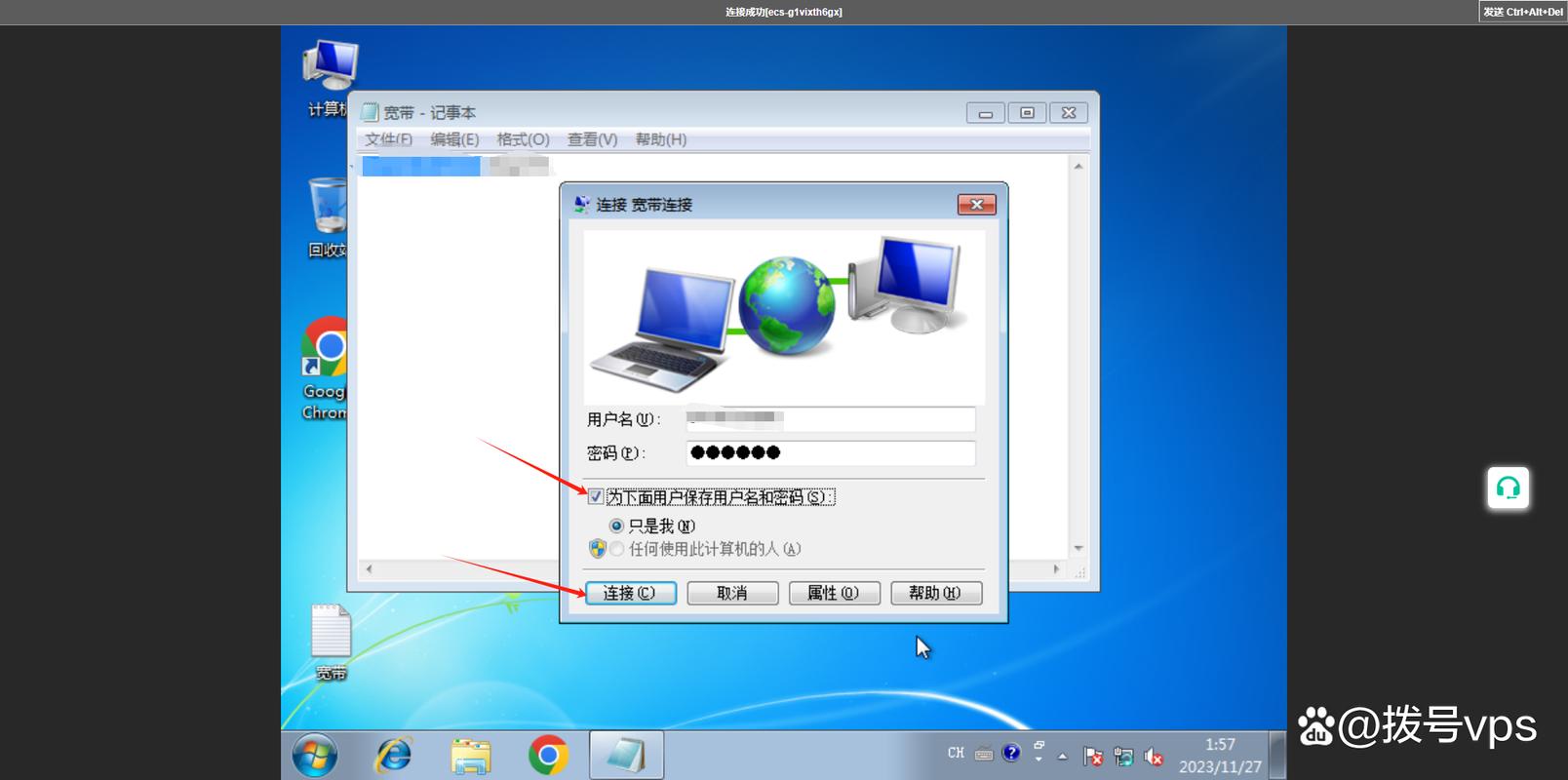1568x780 pixels.
Task: Click the 连接 button
Action: coord(631,593)
